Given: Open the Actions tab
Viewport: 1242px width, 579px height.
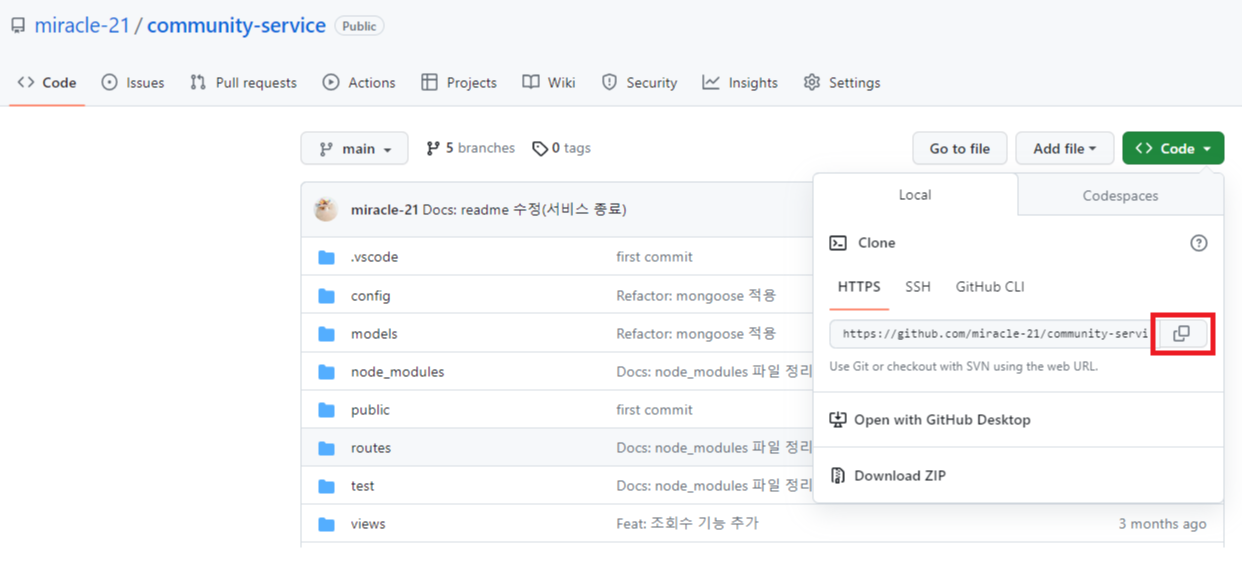Looking at the screenshot, I should (x=359, y=82).
